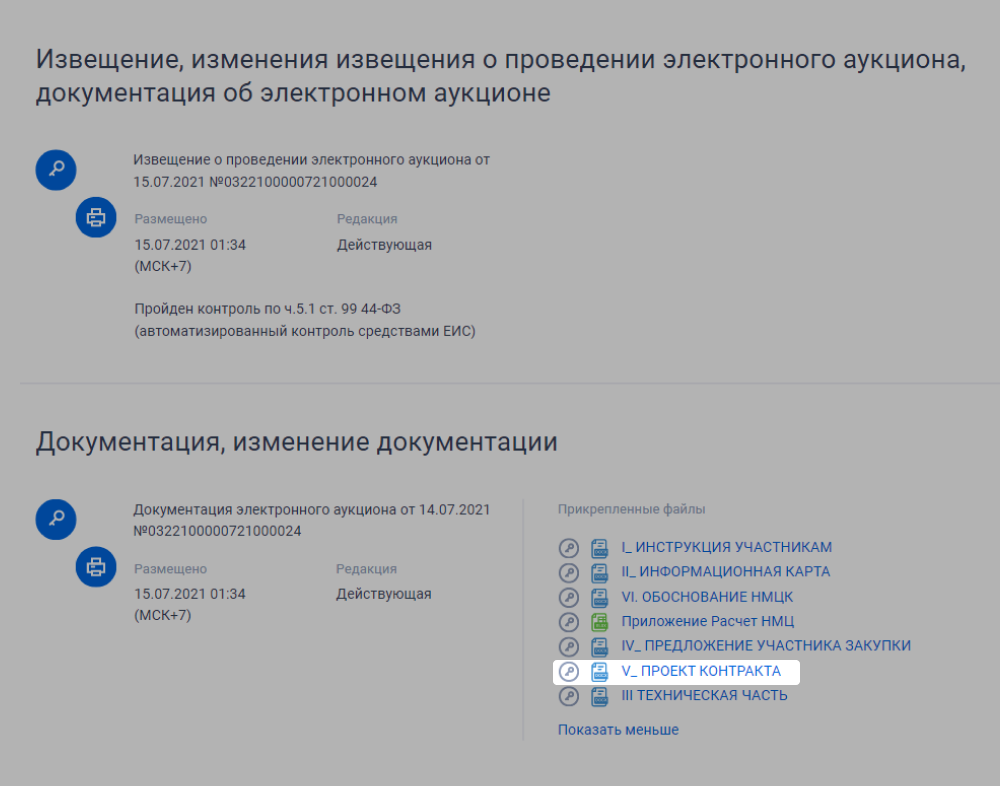
Task: Click document icon next to ПРОЕКТ КОНТРАКТА
Action: [x=599, y=671]
